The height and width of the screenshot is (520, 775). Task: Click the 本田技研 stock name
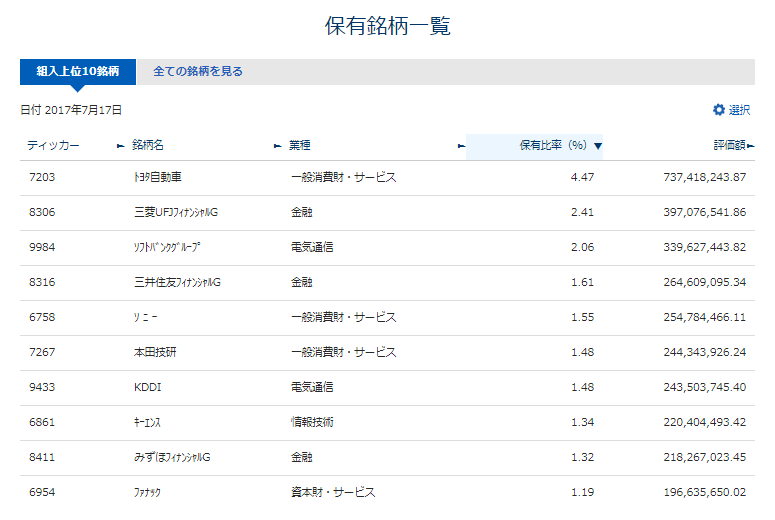(x=155, y=352)
